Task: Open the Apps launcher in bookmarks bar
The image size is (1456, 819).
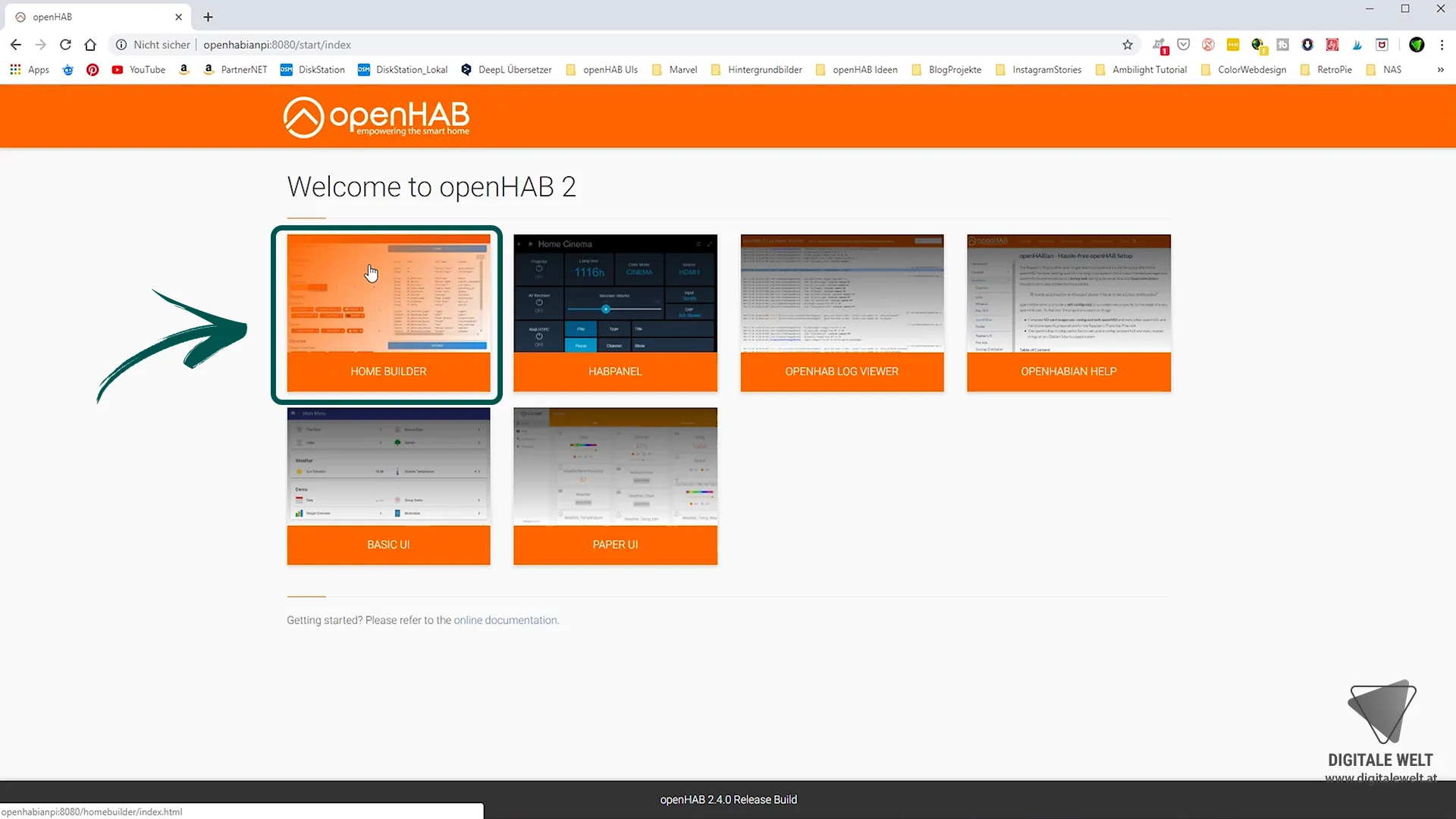Action: [30, 70]
